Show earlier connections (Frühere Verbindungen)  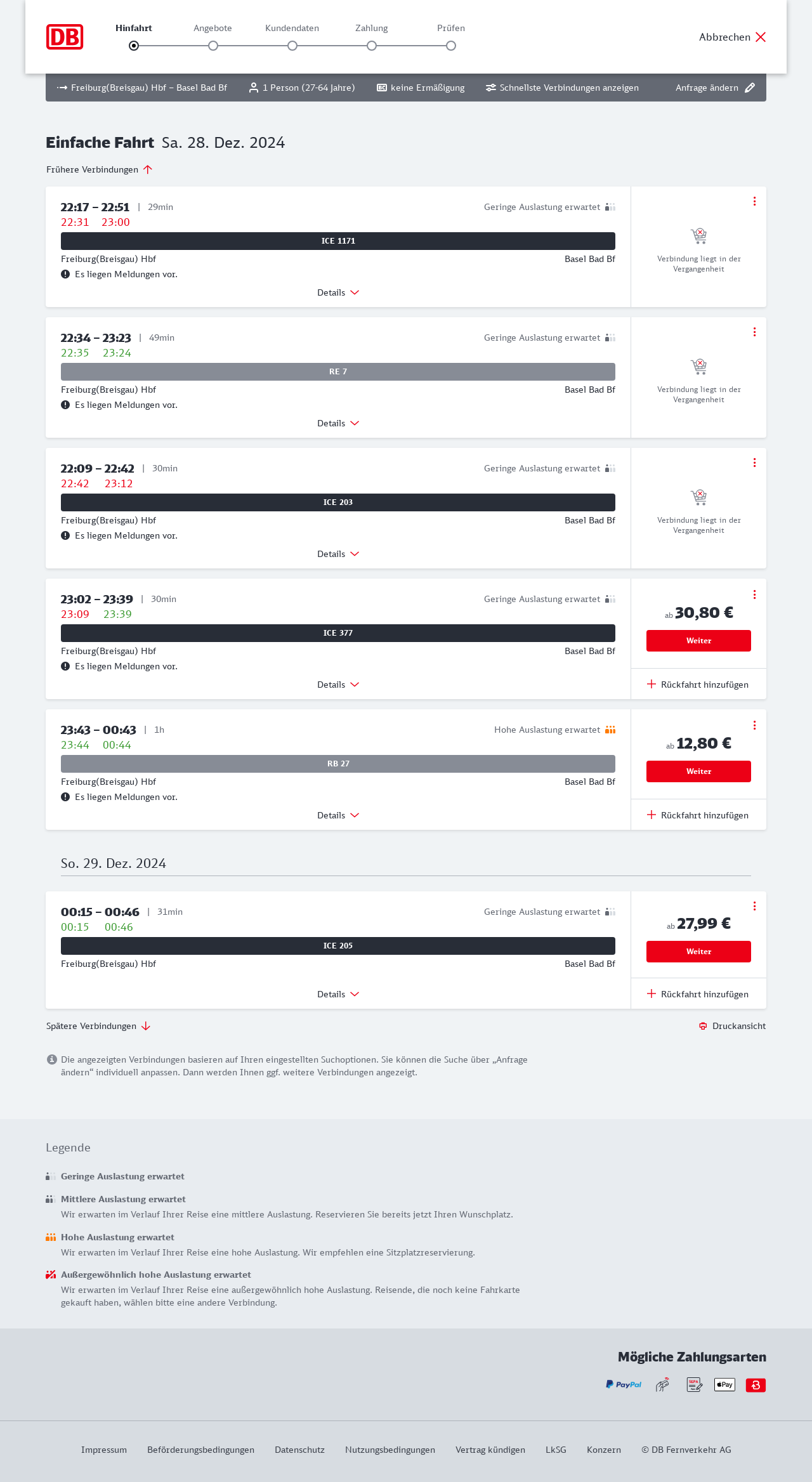100,169
